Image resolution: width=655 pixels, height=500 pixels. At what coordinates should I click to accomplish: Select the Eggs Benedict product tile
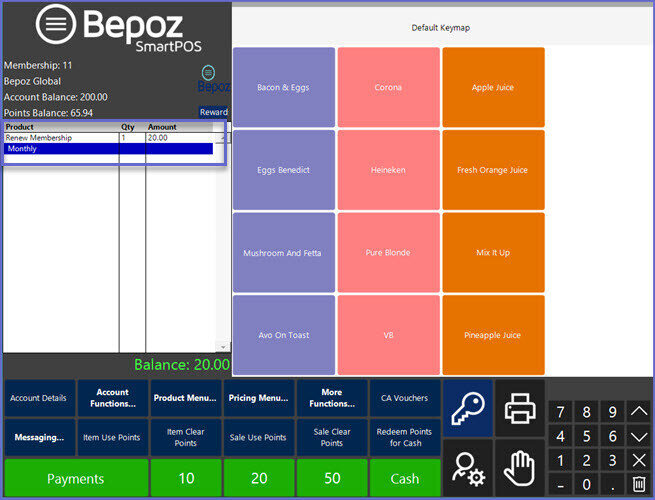coord(284,170)
